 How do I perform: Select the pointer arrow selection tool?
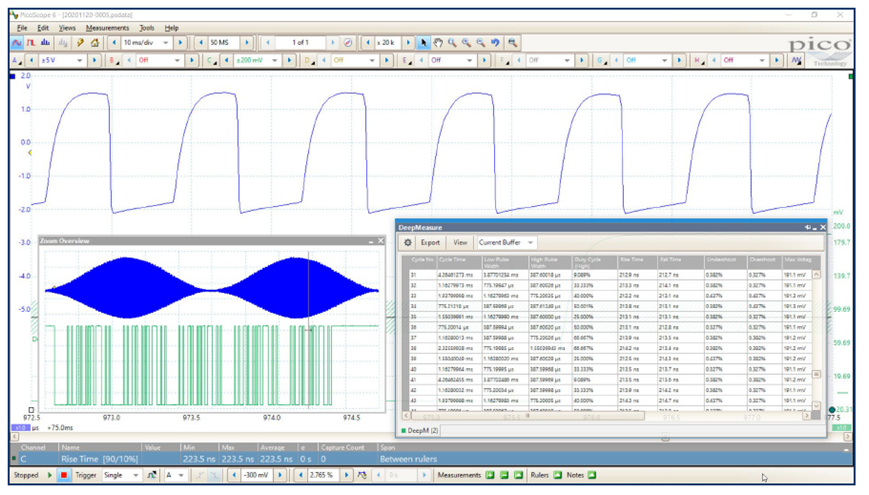pyautogui.click(x=423, y=43)
